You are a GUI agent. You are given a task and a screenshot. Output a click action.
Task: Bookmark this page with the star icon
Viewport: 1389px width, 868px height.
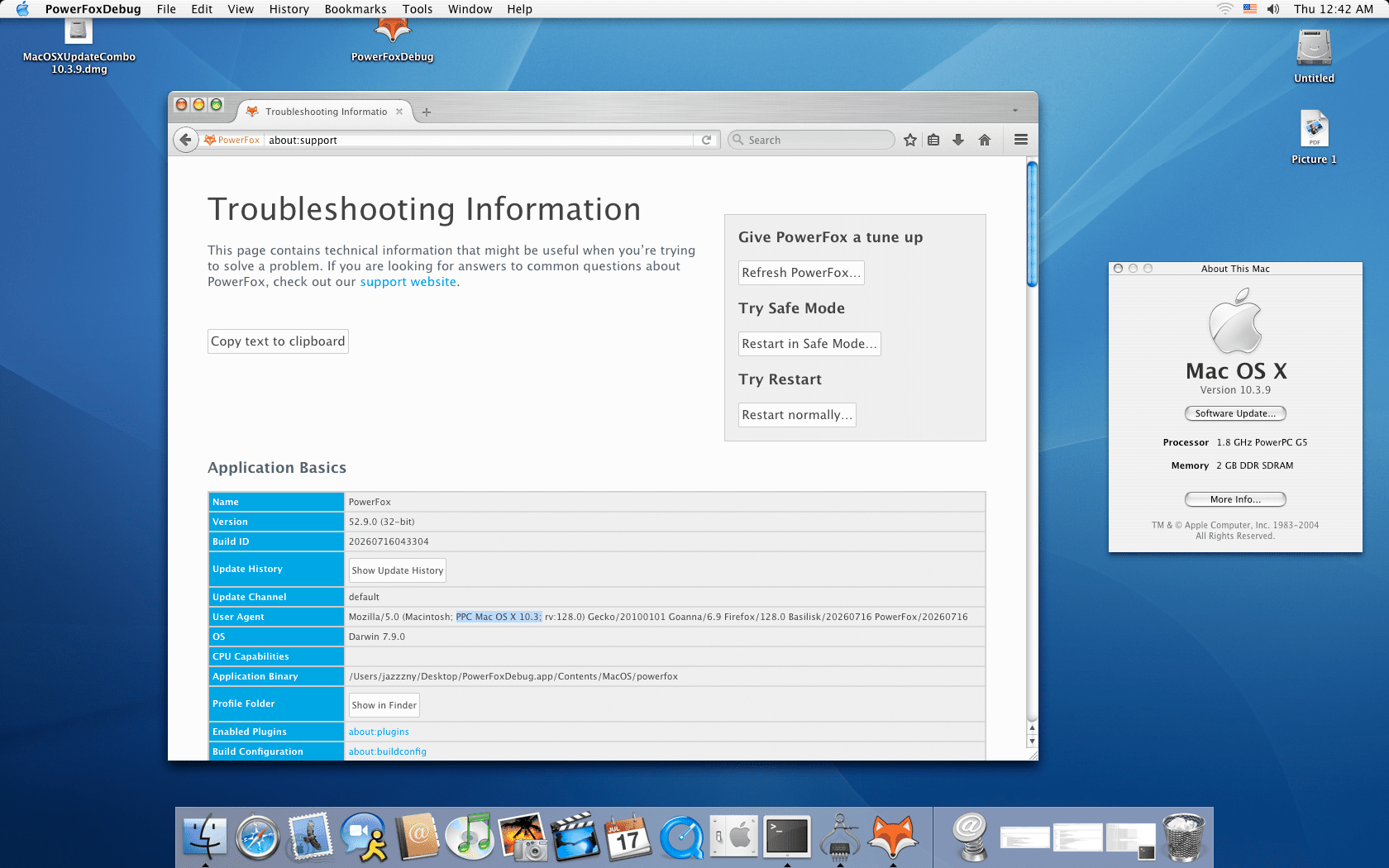(x=910, y=140)
